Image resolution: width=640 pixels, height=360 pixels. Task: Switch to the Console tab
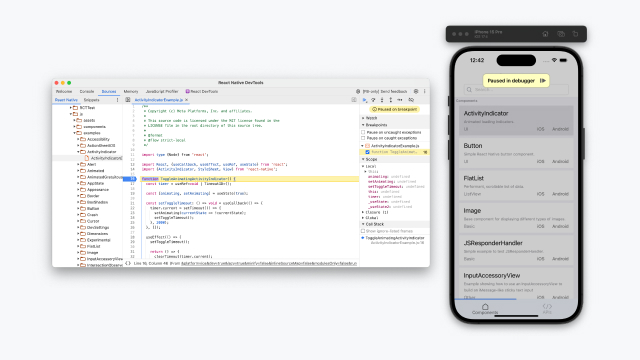pyautogui.click(x=87, y=91)
